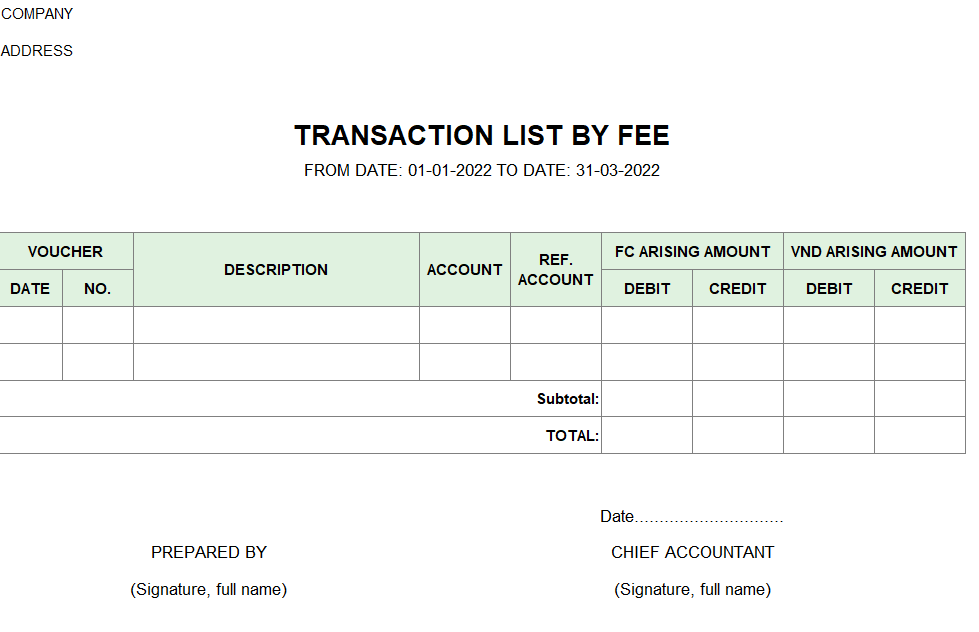This screenshot has width=979, height=632.
Task: Select the VOUCHER header cell
Action: pyautogui.click(x=66, y=252)
